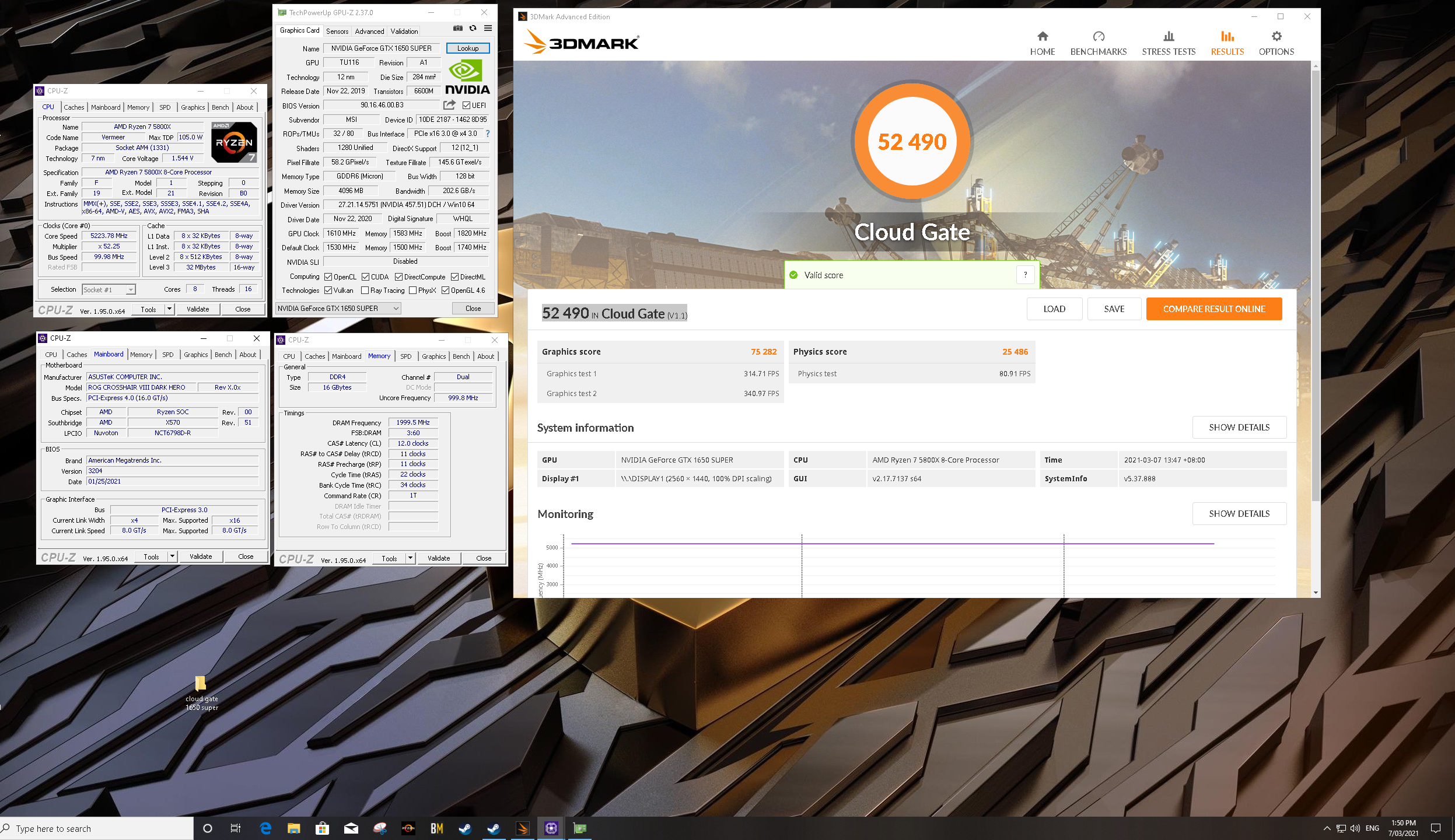Screen dimensions: 1455x840
Task: Click the Lookup button in GPU-Z
Action: (x=468, y=48)
